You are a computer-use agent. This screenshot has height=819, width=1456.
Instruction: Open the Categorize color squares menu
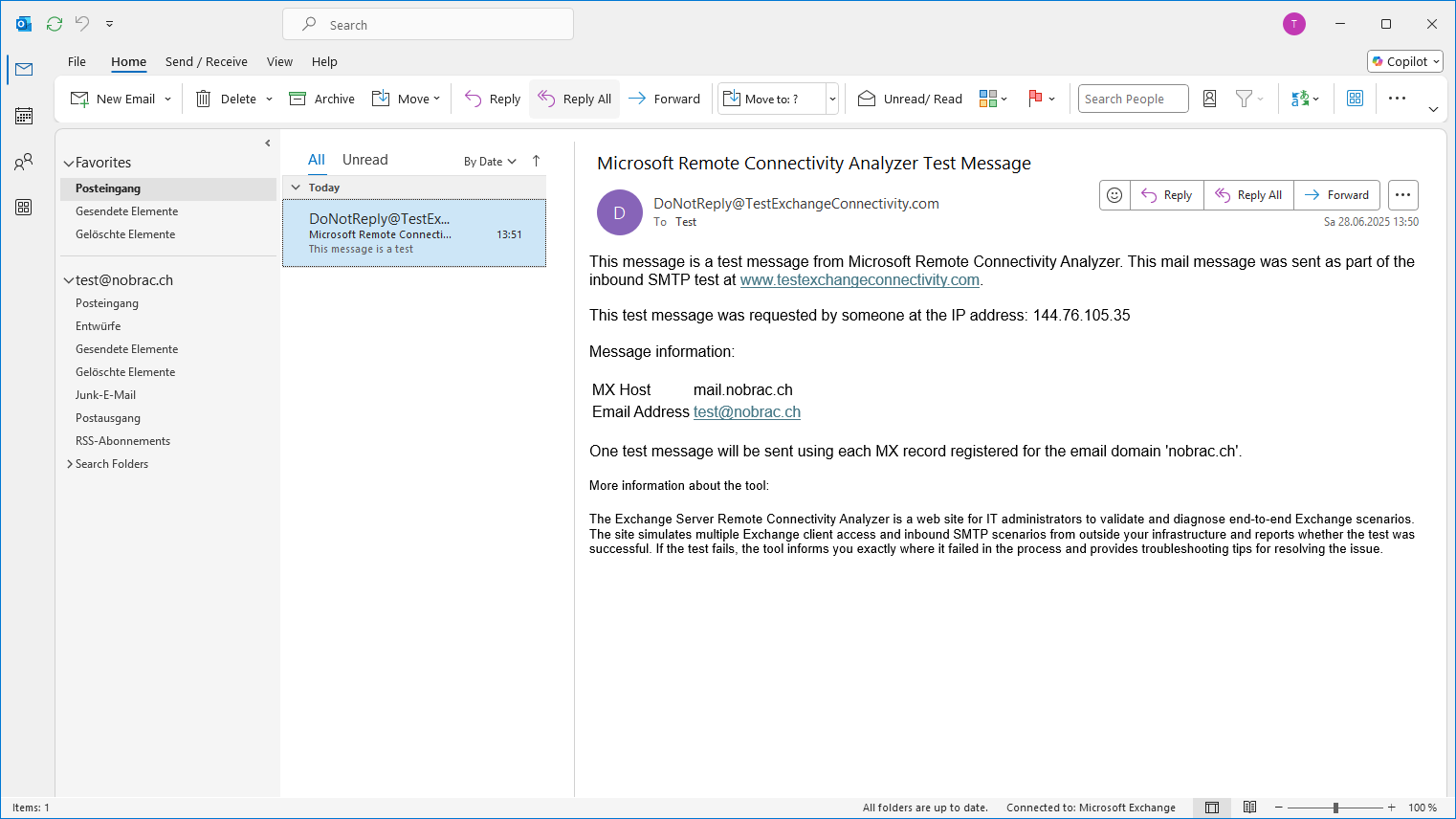click(x=993, y=99)
